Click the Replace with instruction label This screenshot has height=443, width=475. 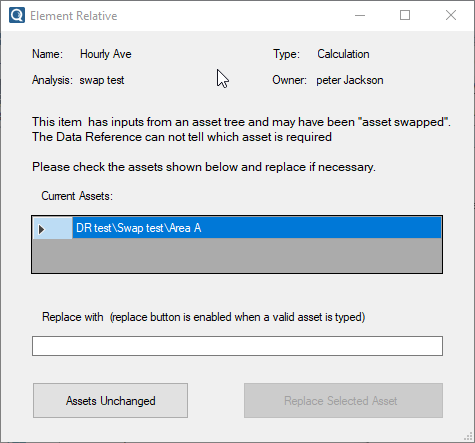point(204,317)
